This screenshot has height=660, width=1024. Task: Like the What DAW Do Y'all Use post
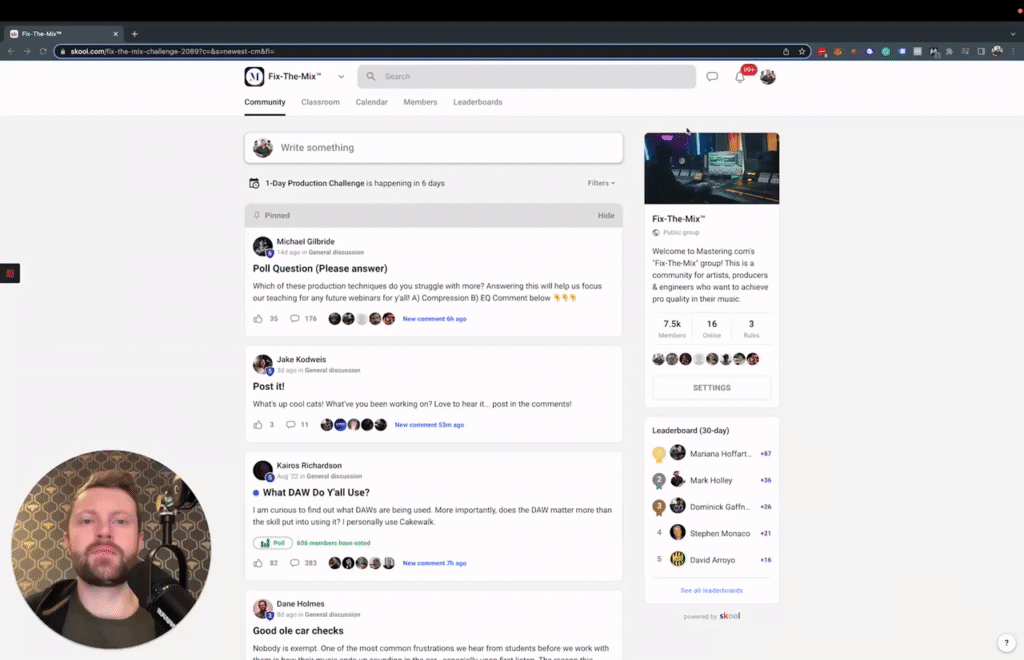[x=258, y=563]
